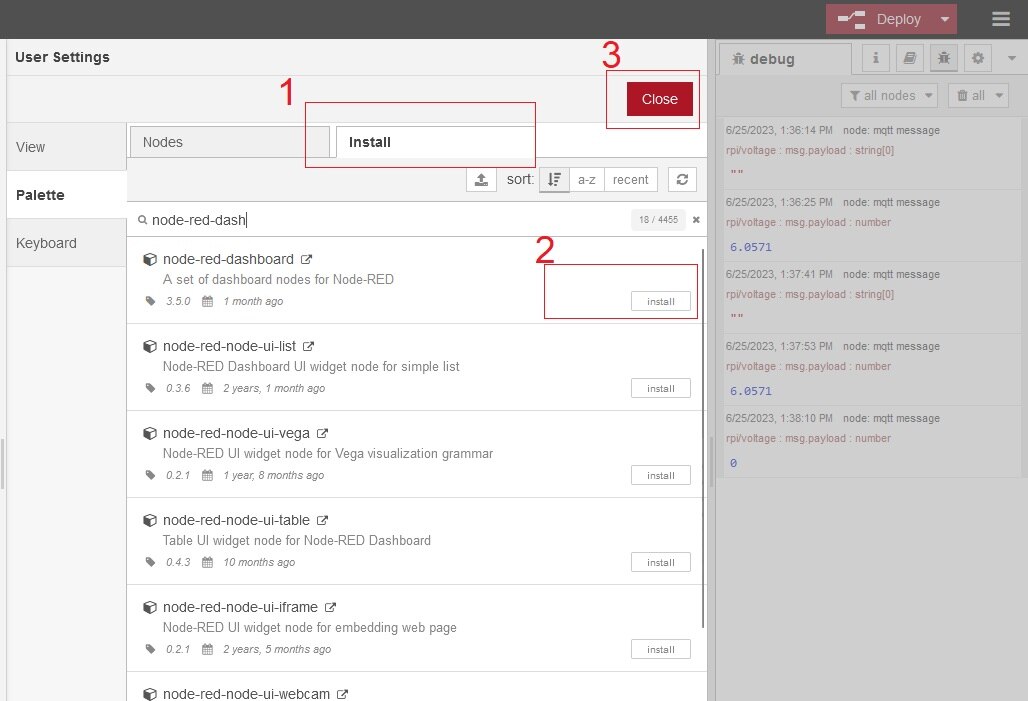Click the node-red-node-ui-webcam module title

[247, 694]
